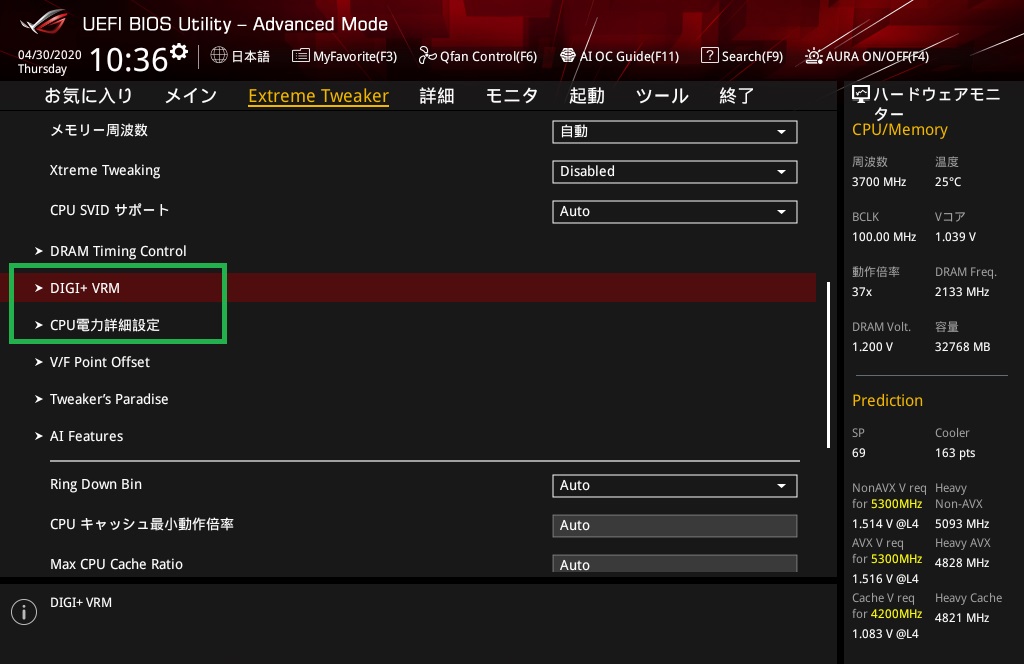Switch to the モニタ tab

512,96
